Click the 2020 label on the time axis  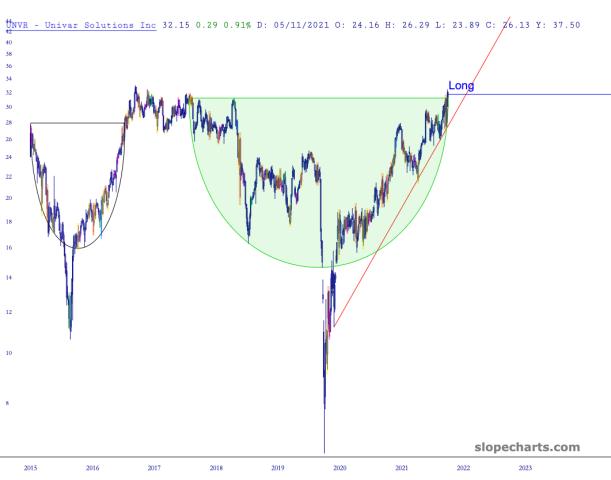340,467
